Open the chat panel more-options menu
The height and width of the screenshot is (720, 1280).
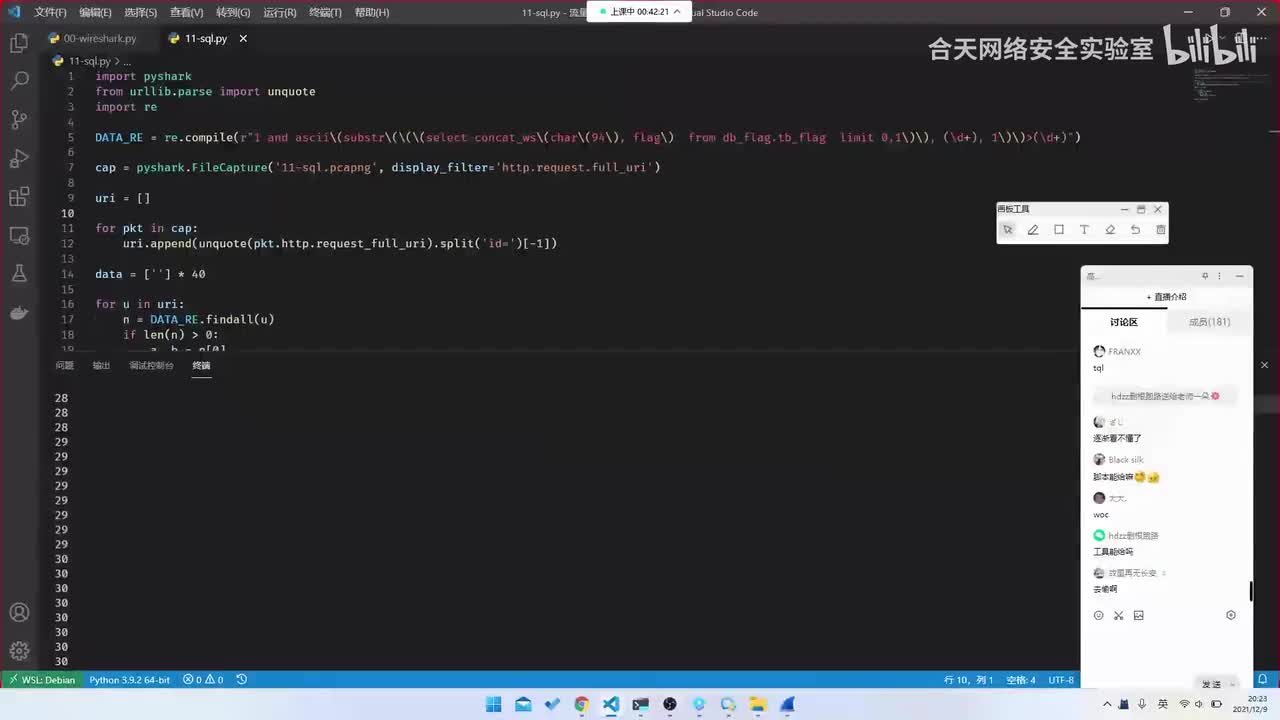[x=1222, y=276]
